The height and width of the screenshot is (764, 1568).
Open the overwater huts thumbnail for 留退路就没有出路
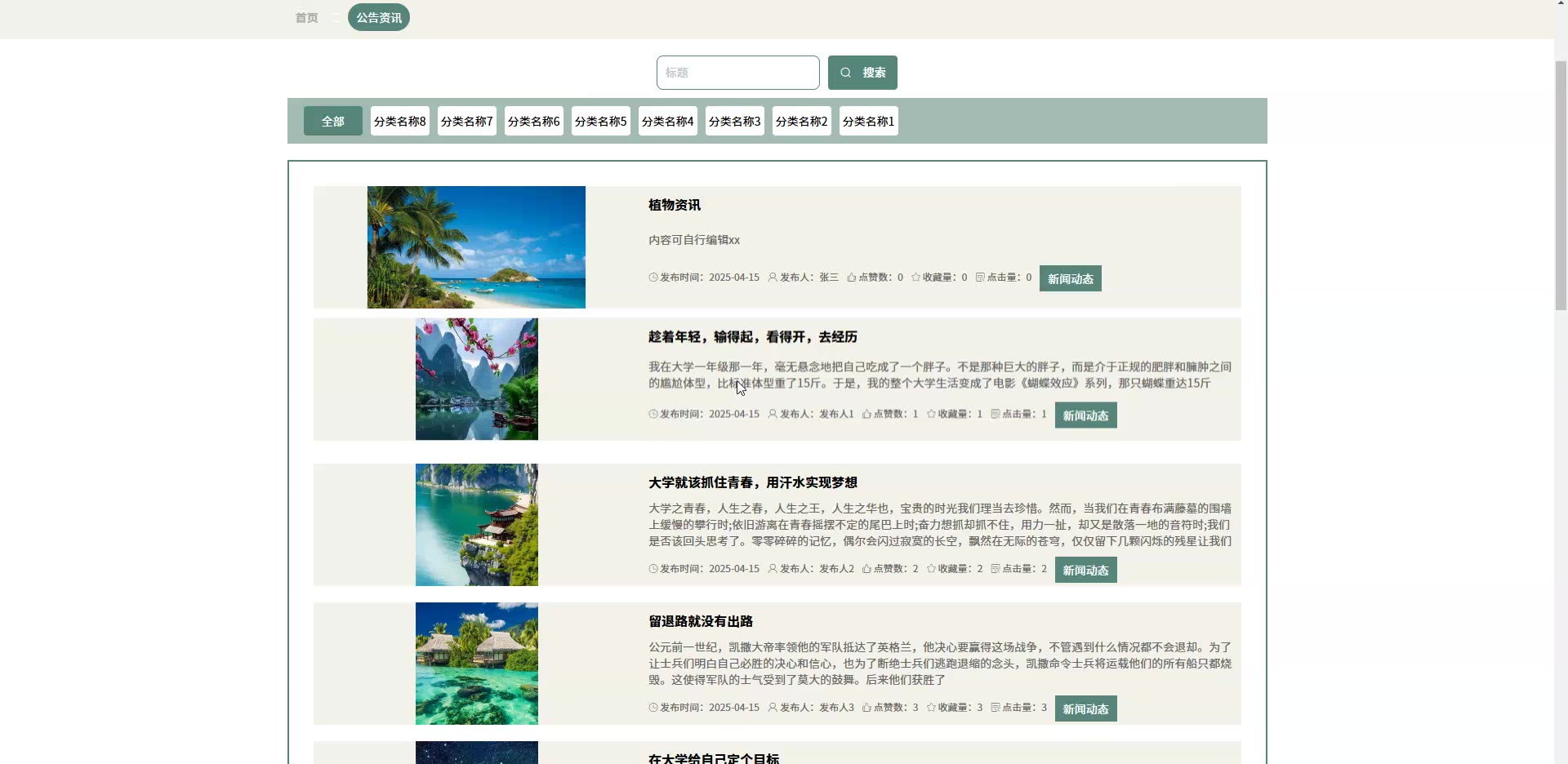pyautogui.click(x=477, y=664)
